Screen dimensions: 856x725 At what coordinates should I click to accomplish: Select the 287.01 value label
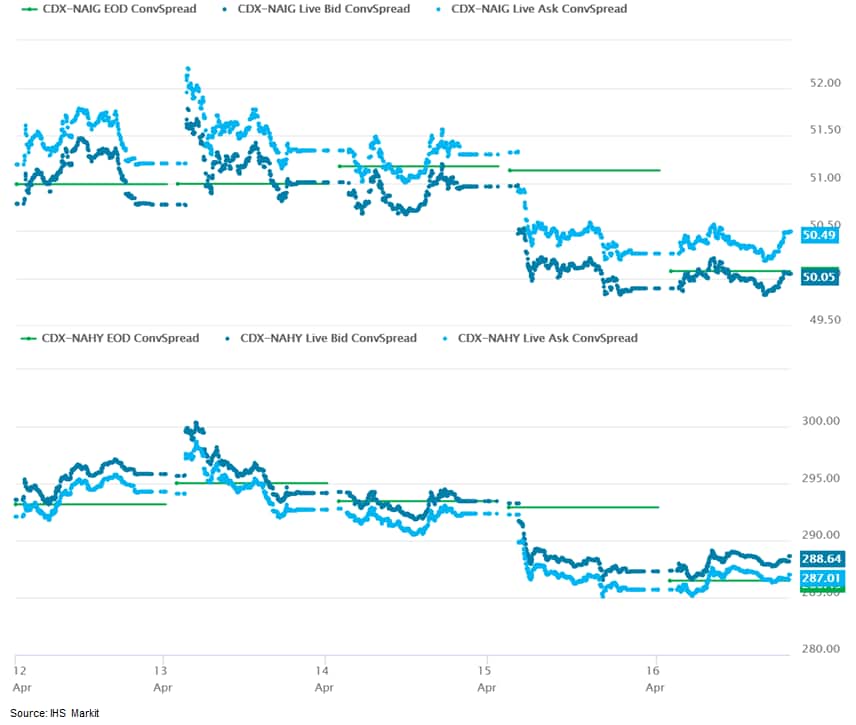coord(824,578)
